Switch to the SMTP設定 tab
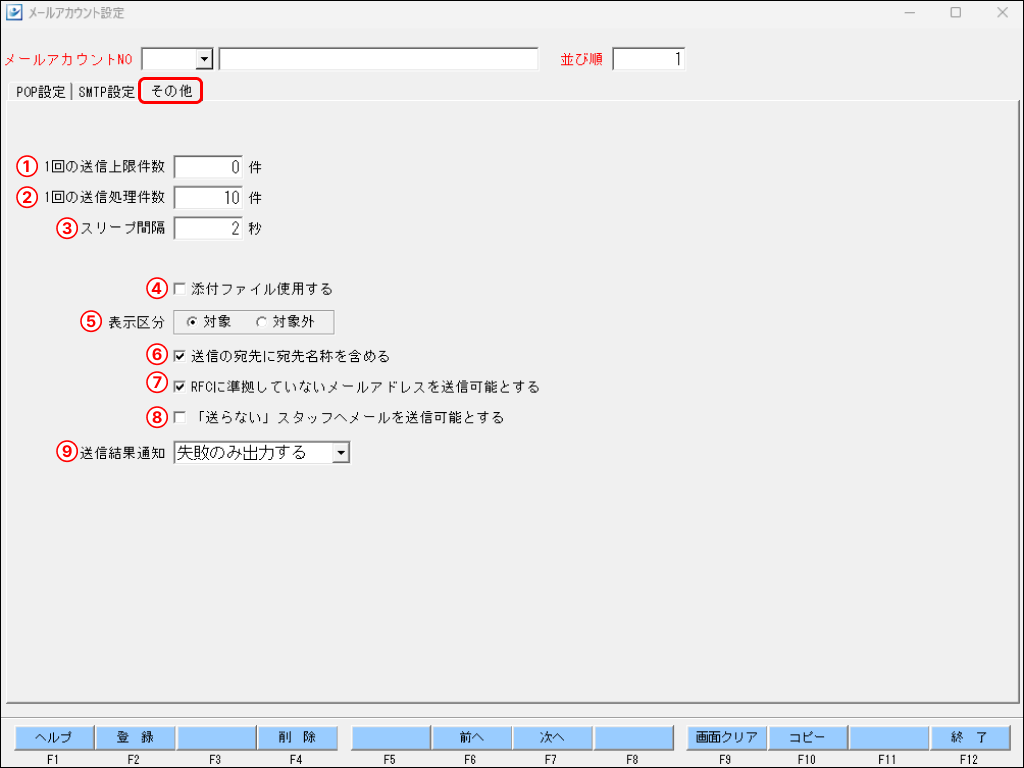 point(106,91)
